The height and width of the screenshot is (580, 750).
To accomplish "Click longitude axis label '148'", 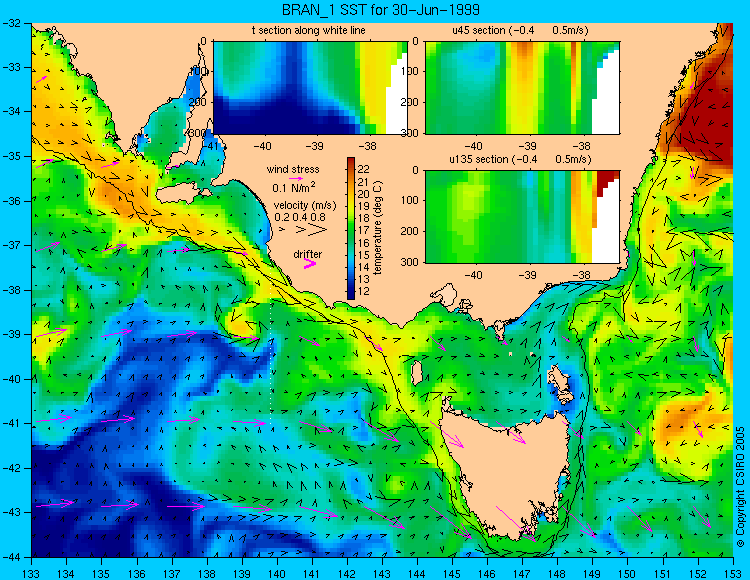I will tap(557, 573).
